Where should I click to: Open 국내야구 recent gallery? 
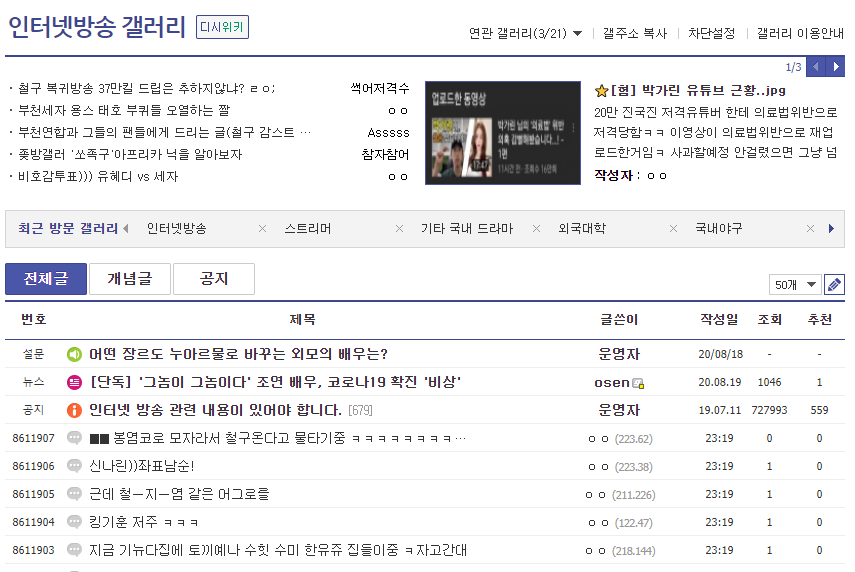point(719,228)
